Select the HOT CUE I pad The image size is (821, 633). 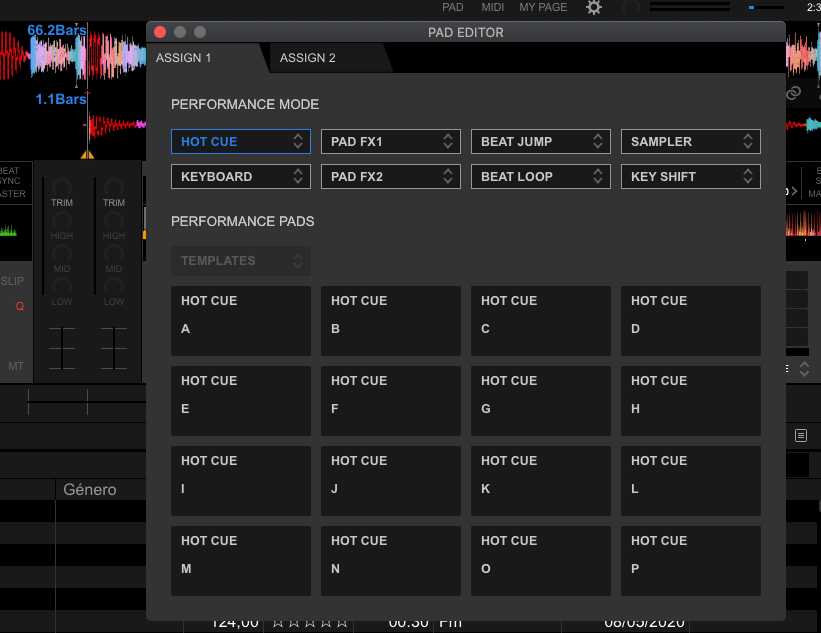241,481
